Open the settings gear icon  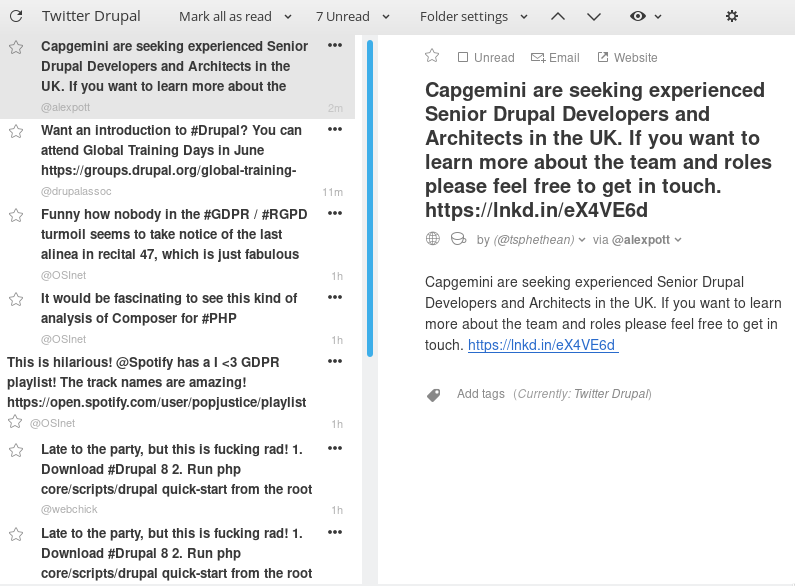tap(732, 16)
